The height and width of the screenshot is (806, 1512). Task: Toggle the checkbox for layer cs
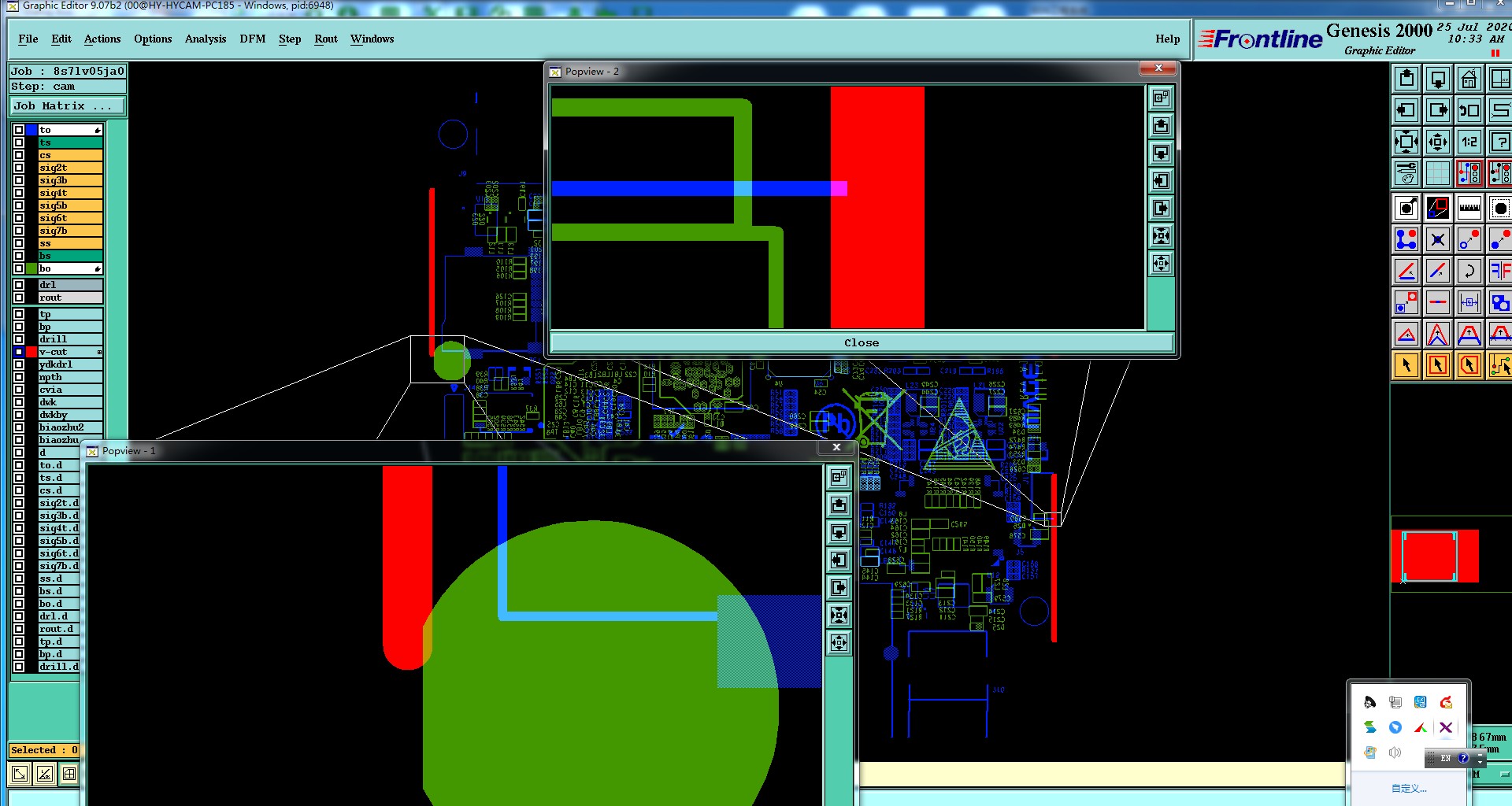pos(19,155)
